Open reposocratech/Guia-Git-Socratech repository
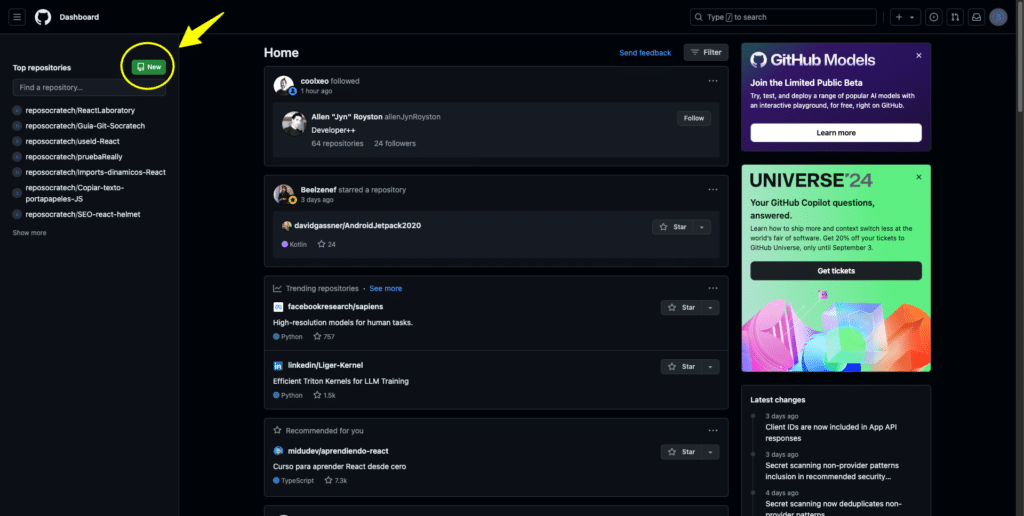Screen dimensions: 1024x516 [x=85, y=125]
